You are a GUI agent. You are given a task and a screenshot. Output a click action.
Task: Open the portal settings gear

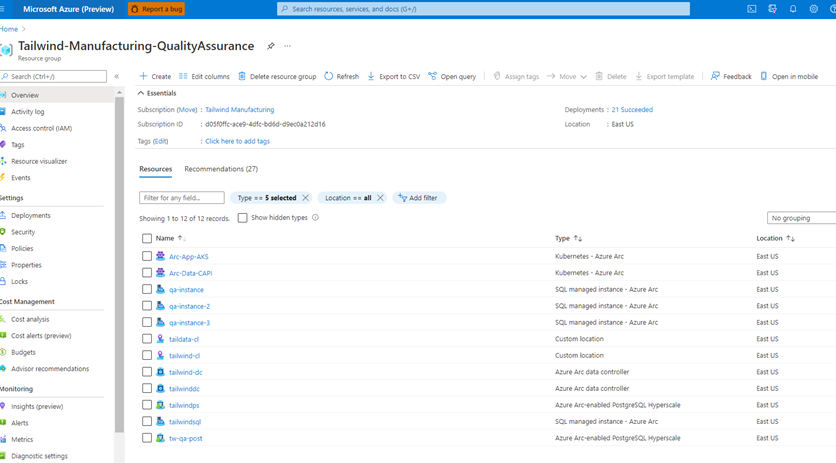[x=814, y=9]
